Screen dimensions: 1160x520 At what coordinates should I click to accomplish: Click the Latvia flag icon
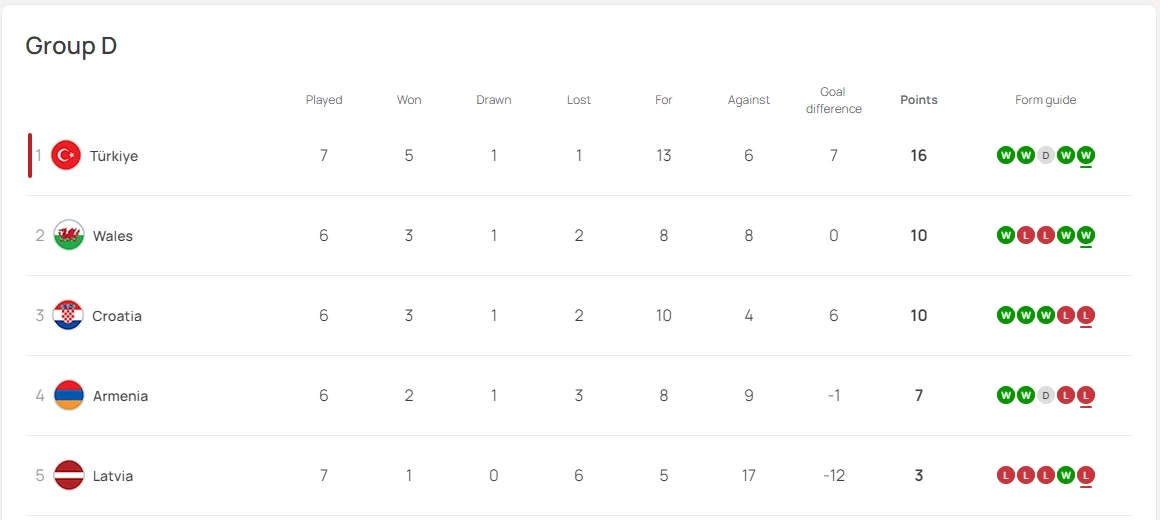coord(69,475)
